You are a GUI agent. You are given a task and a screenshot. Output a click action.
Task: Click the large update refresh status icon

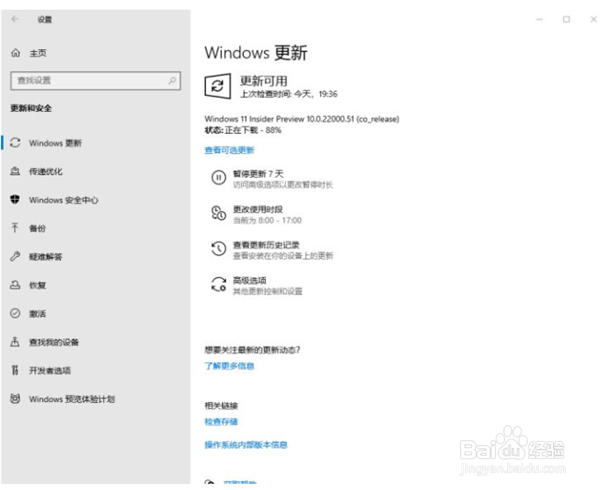coord(217,86)
